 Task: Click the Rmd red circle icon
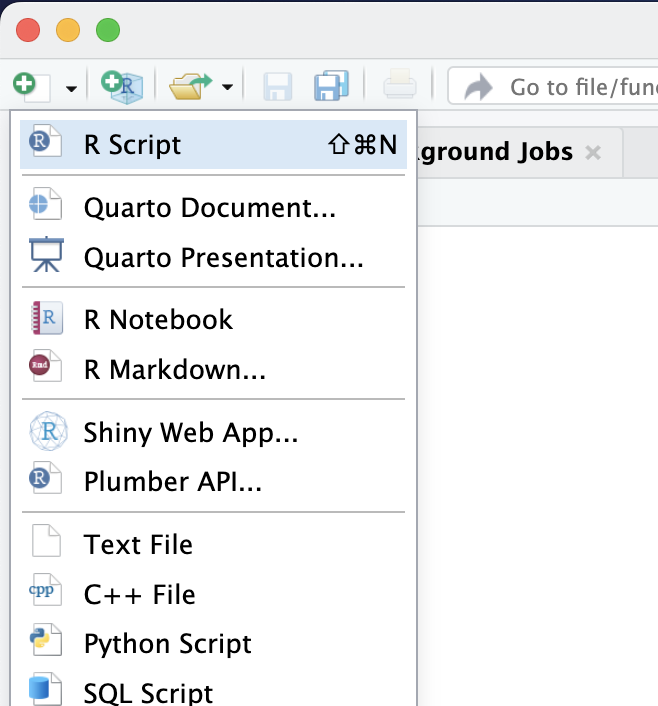point(45,366)
